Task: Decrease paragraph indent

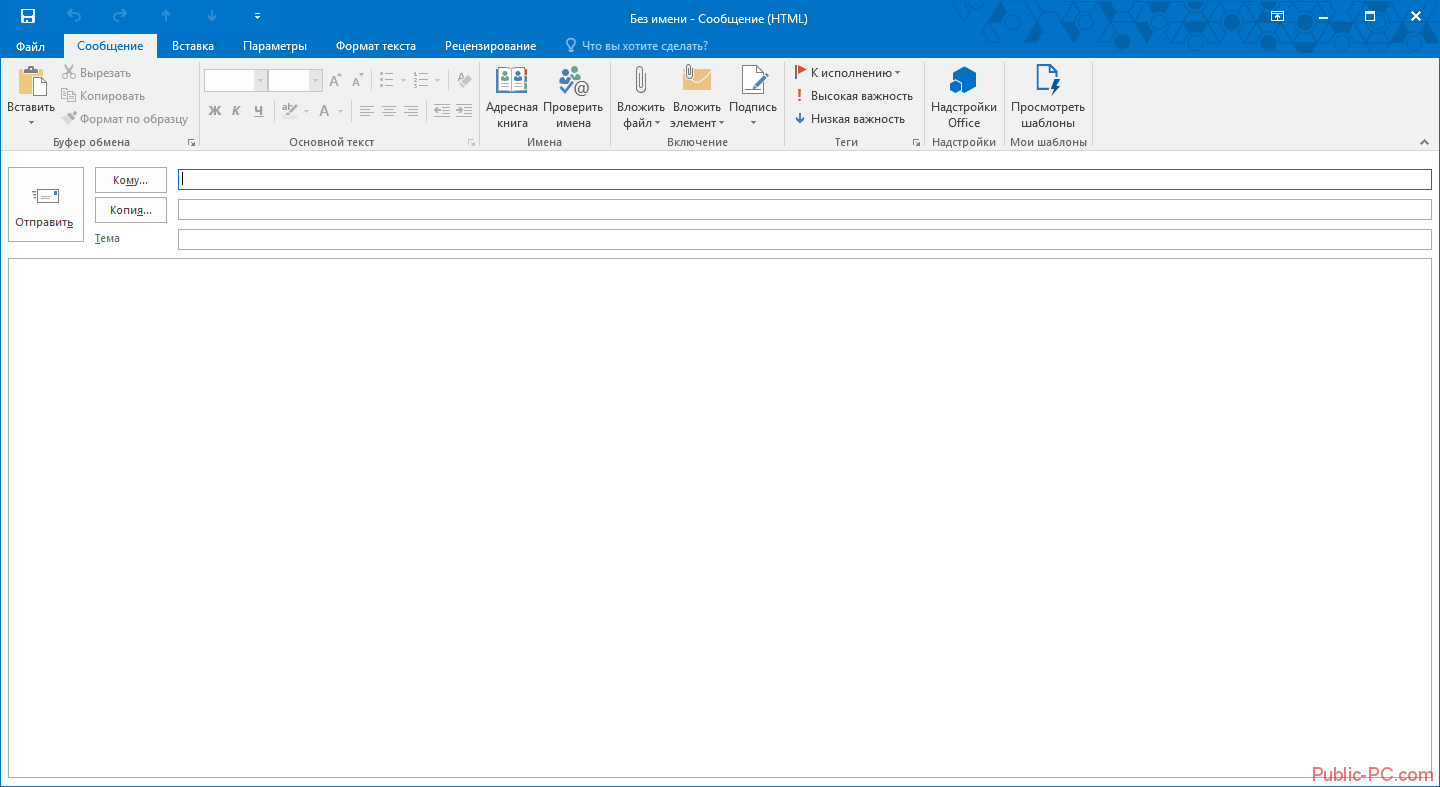Action: point(442,111)
